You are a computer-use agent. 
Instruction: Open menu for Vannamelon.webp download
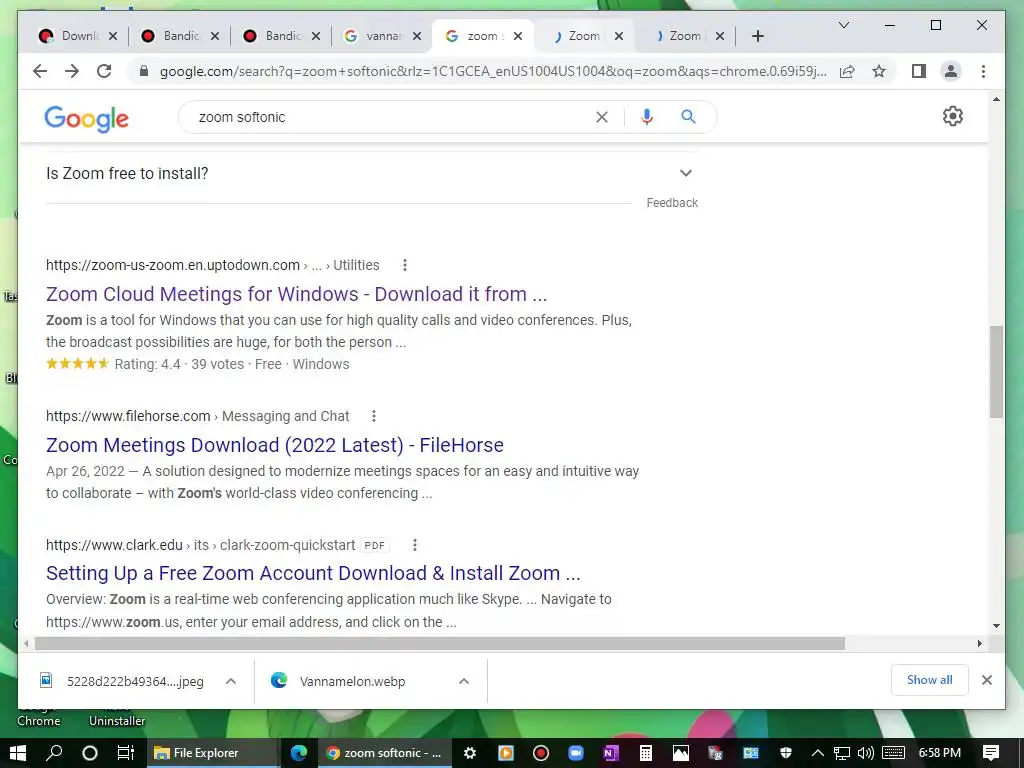pyautogui.click(x=464, y=681)
